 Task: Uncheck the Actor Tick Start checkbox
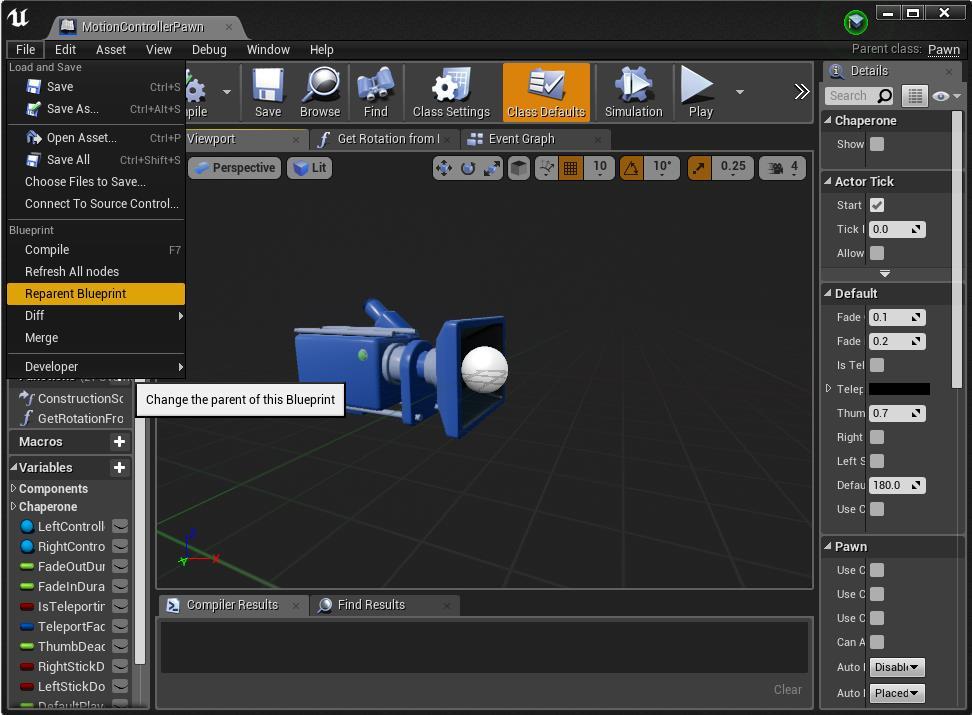[x=877, y=205]
